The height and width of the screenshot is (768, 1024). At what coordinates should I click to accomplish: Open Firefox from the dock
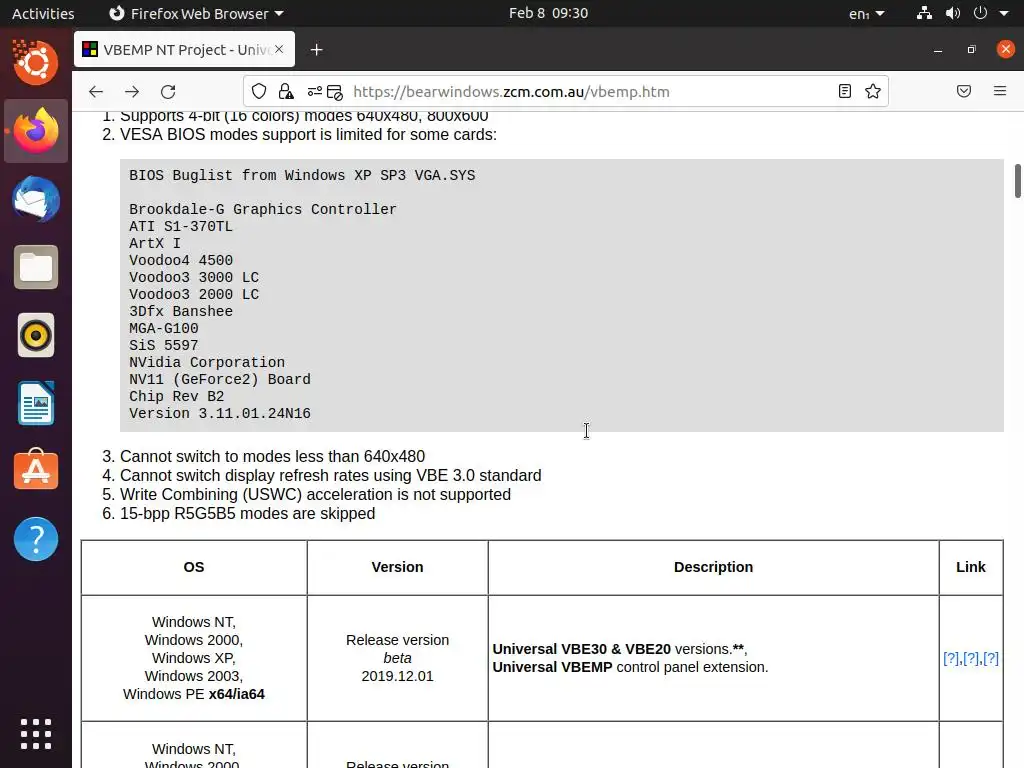36,131
